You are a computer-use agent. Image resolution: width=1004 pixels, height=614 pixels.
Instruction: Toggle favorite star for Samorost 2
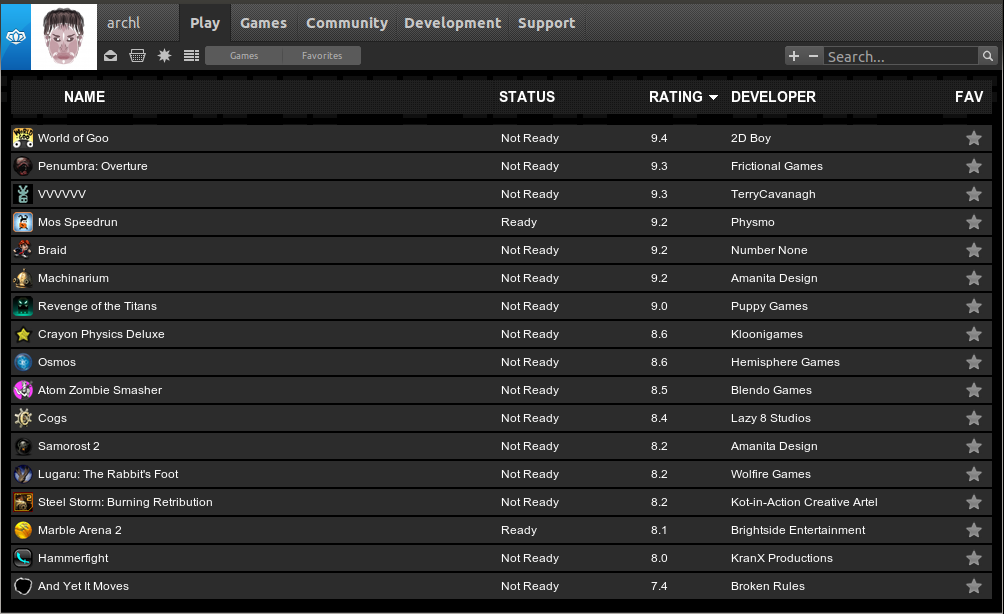(x=974, y=446)
